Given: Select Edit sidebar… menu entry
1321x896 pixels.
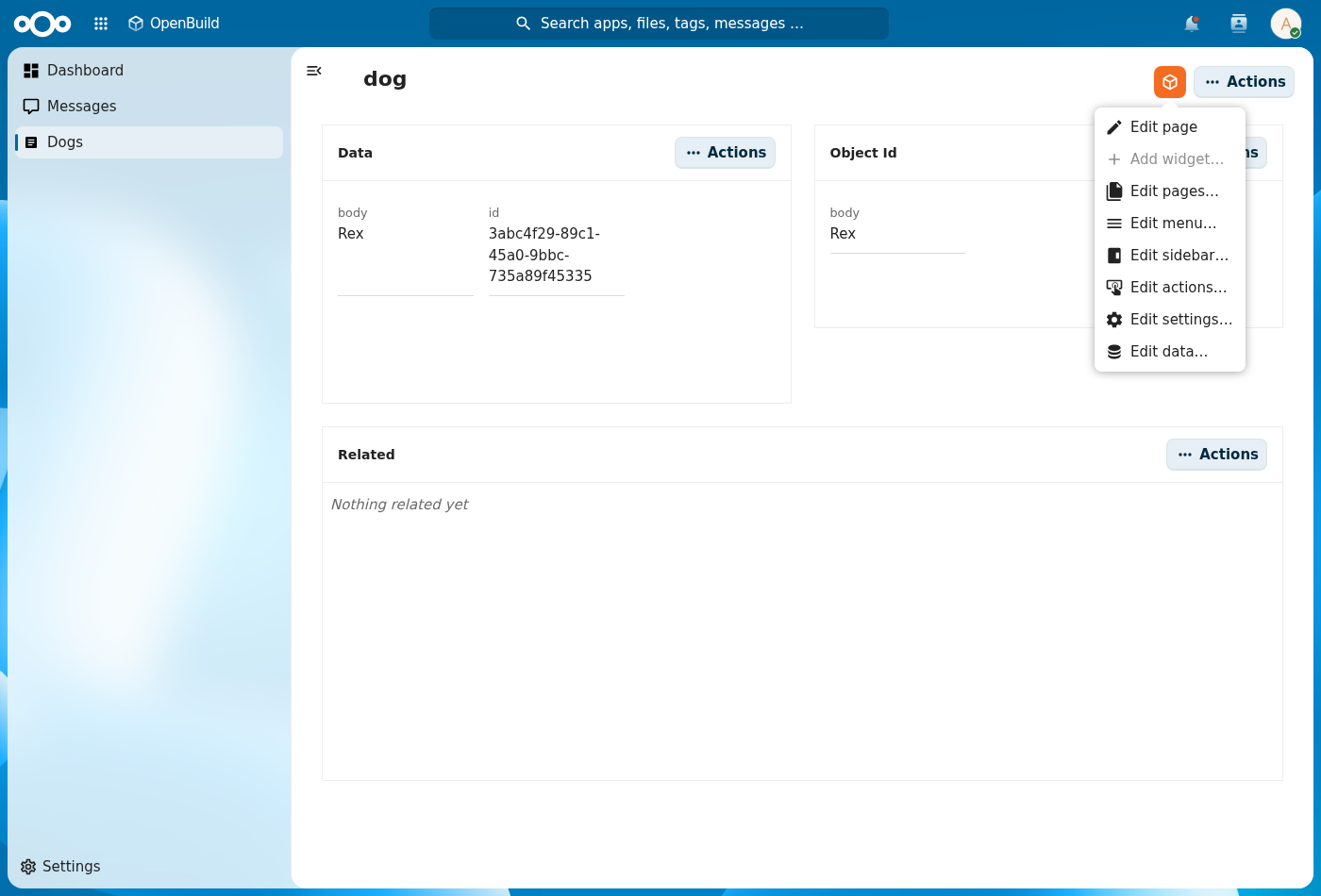Looking at the screenshot, I should [1170, 256].
